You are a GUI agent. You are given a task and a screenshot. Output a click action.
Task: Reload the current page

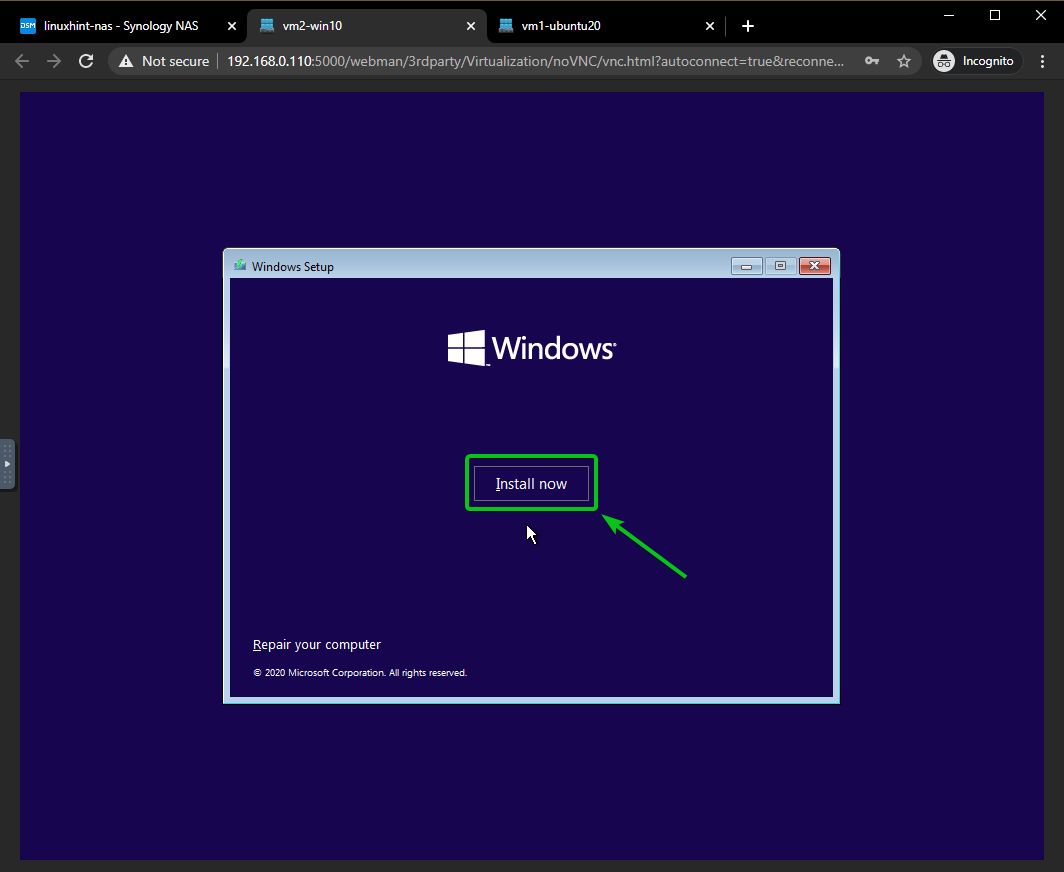pyautogui.click(x=87, y=61)
